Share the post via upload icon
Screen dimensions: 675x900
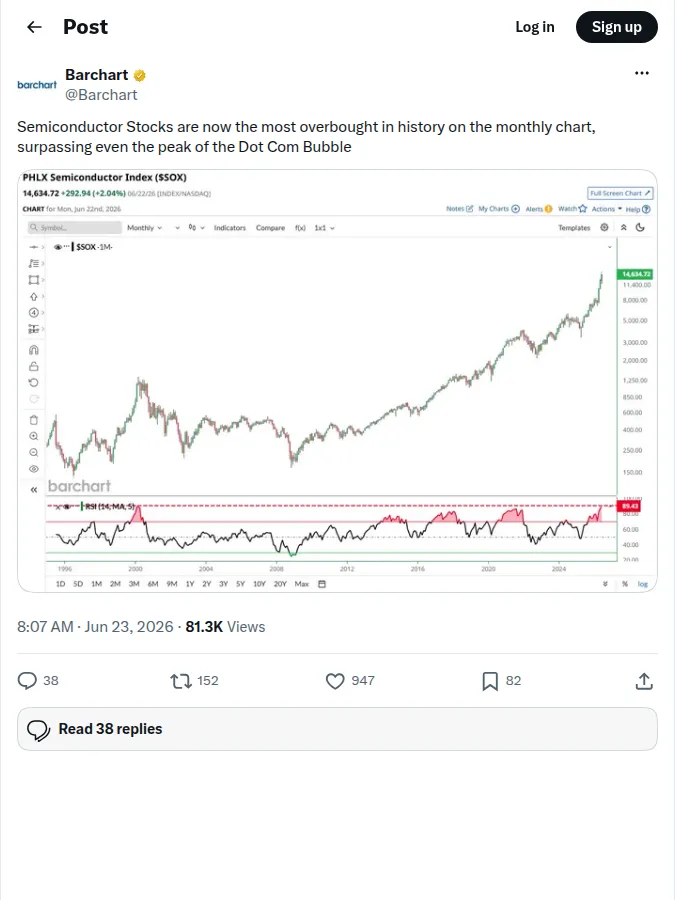coord(644,681)
